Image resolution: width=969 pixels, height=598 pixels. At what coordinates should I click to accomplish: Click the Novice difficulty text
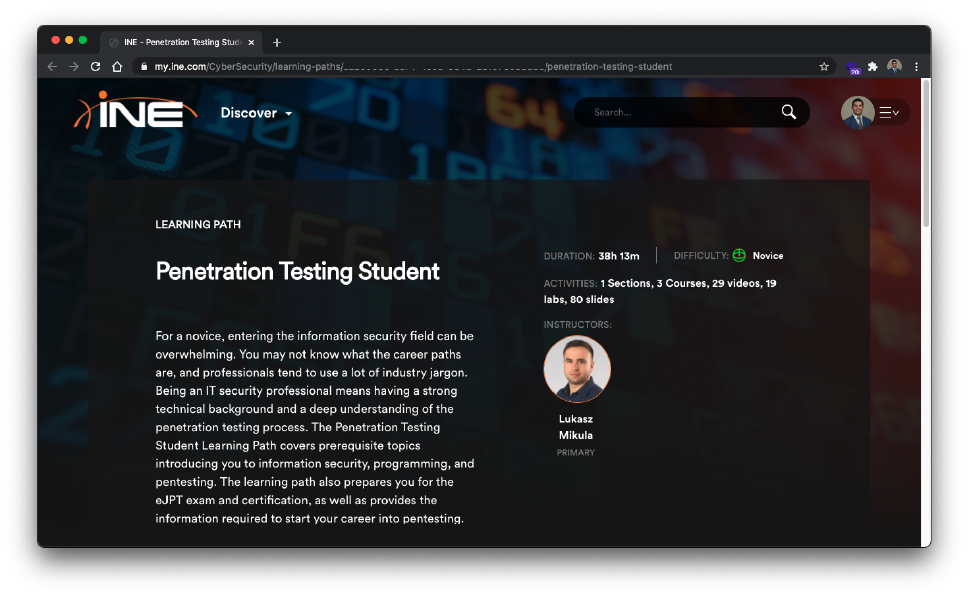click(768, 256)
